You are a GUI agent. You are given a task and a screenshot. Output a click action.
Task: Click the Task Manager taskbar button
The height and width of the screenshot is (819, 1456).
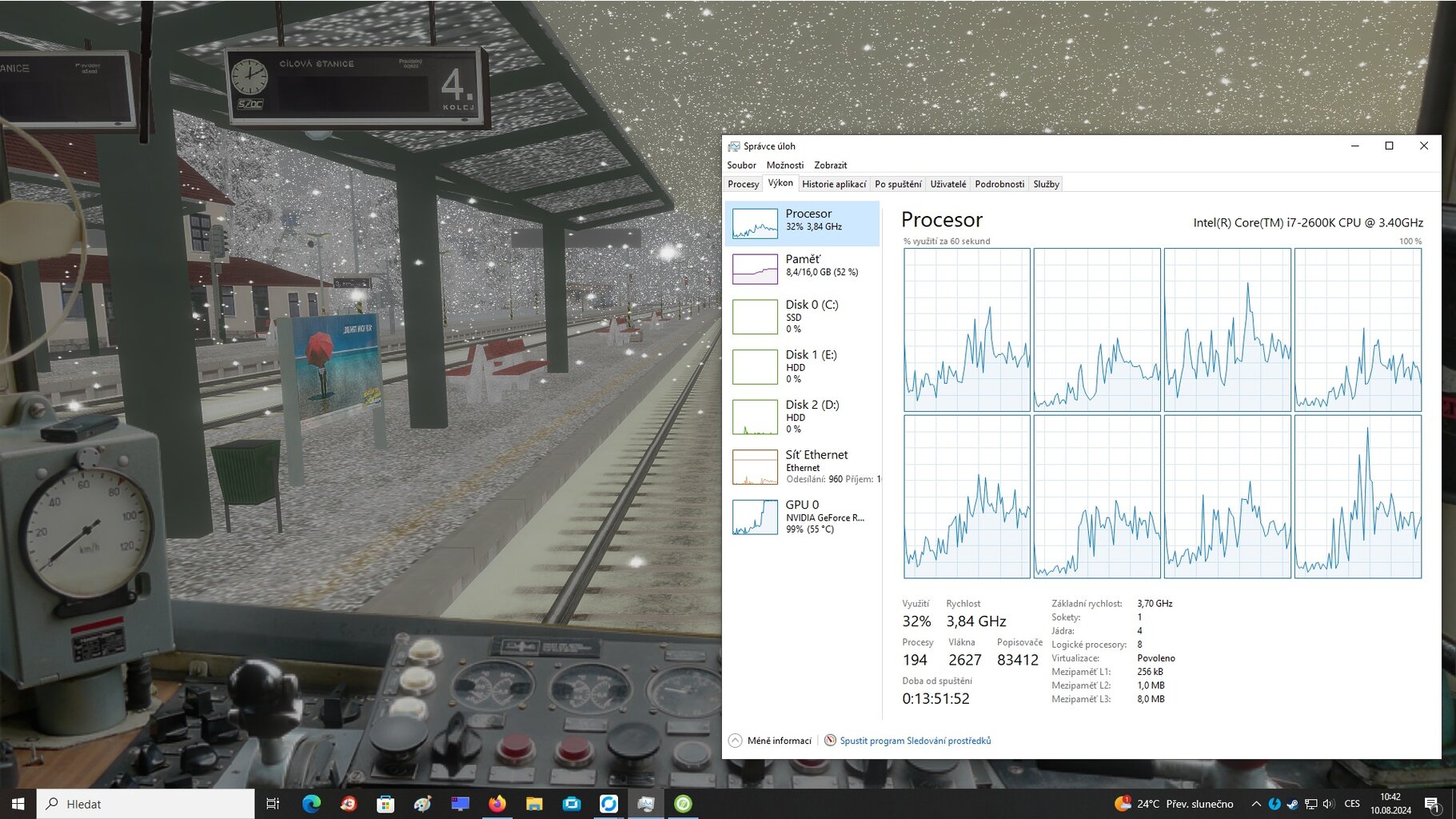[646, 804]
